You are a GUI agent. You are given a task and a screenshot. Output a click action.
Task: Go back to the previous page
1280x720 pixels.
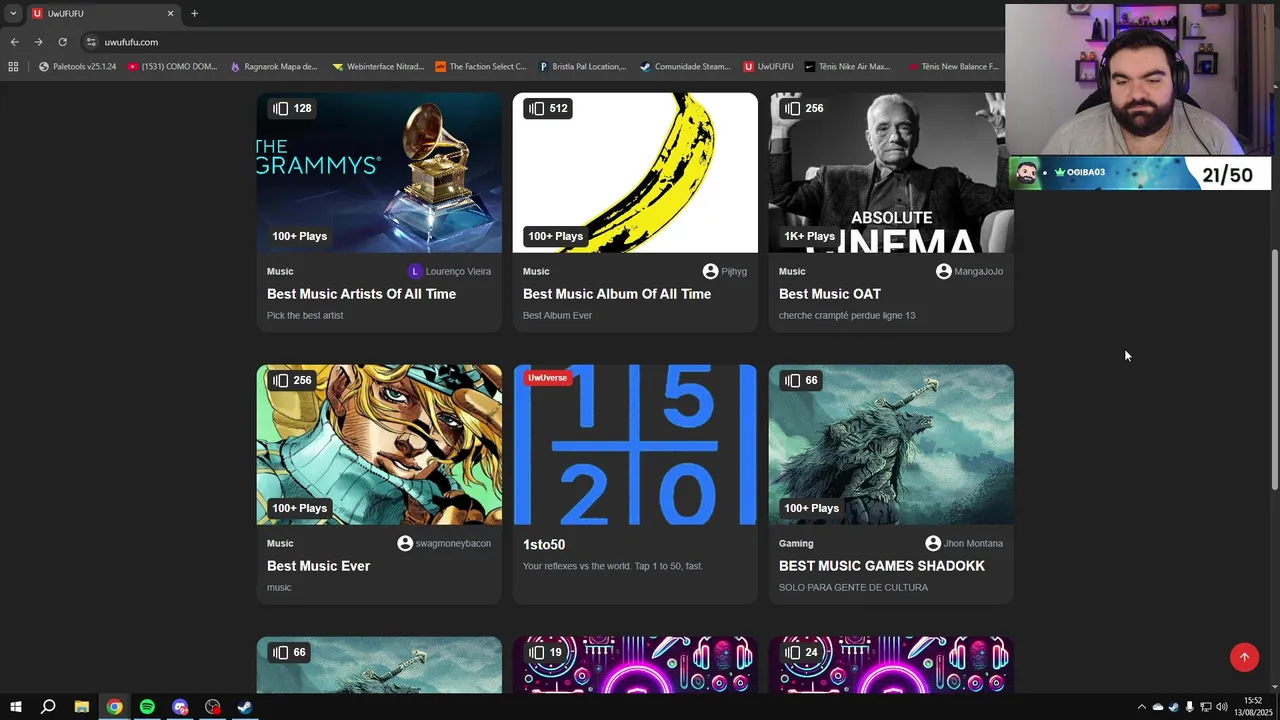coord(14,42)
